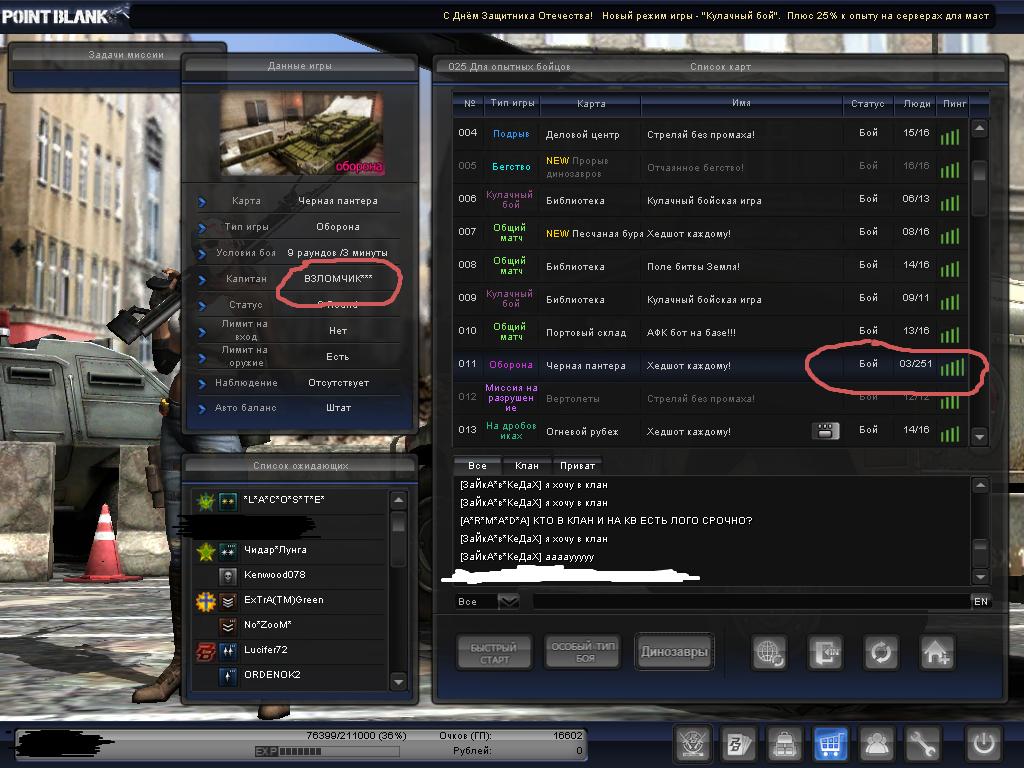Switch chat to the Клан tab

[526, 465]
